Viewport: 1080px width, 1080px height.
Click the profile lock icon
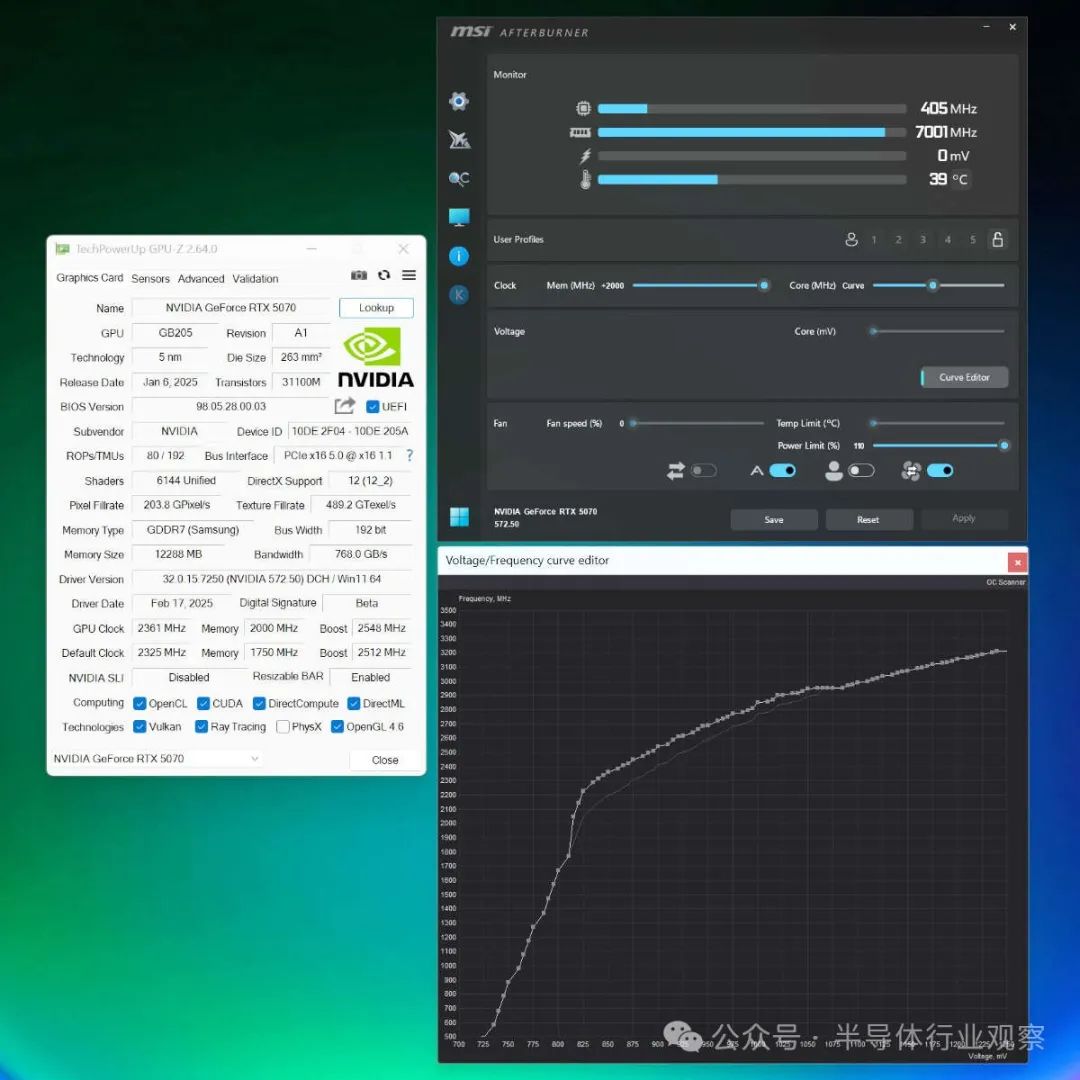997,239
